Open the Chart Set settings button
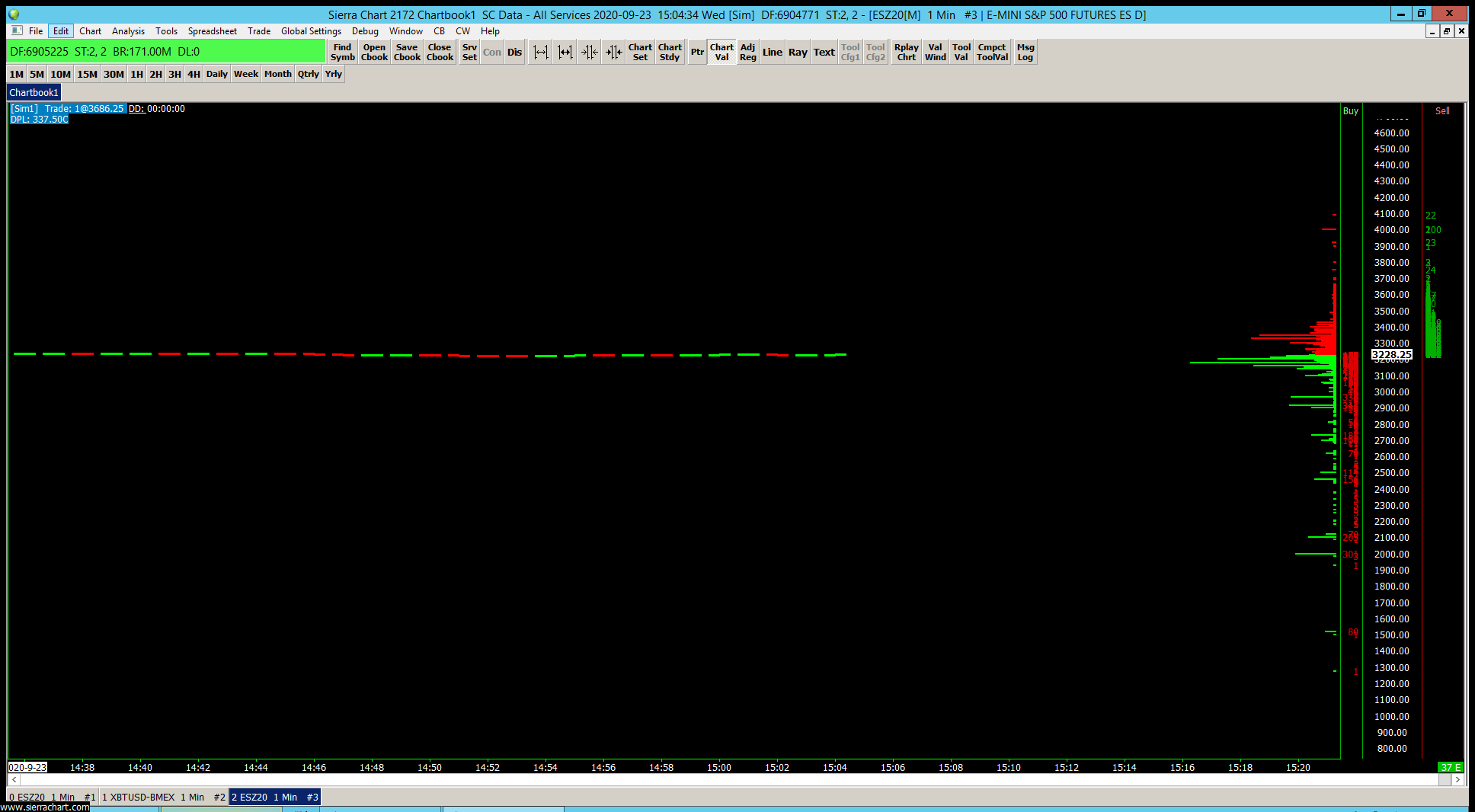The height and width of the screenshot is (812, 1475). tap(640, 52)
